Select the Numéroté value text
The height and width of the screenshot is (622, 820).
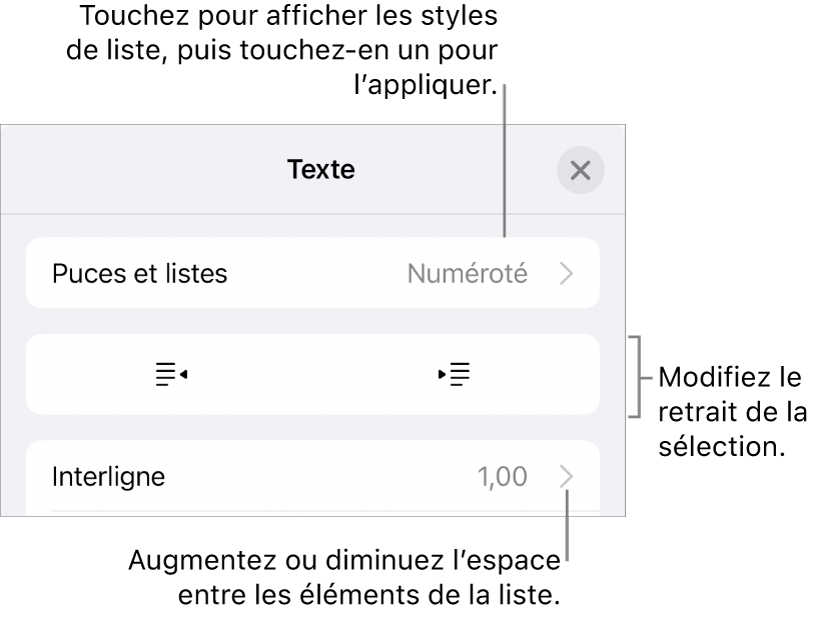(x=468, y=274)
